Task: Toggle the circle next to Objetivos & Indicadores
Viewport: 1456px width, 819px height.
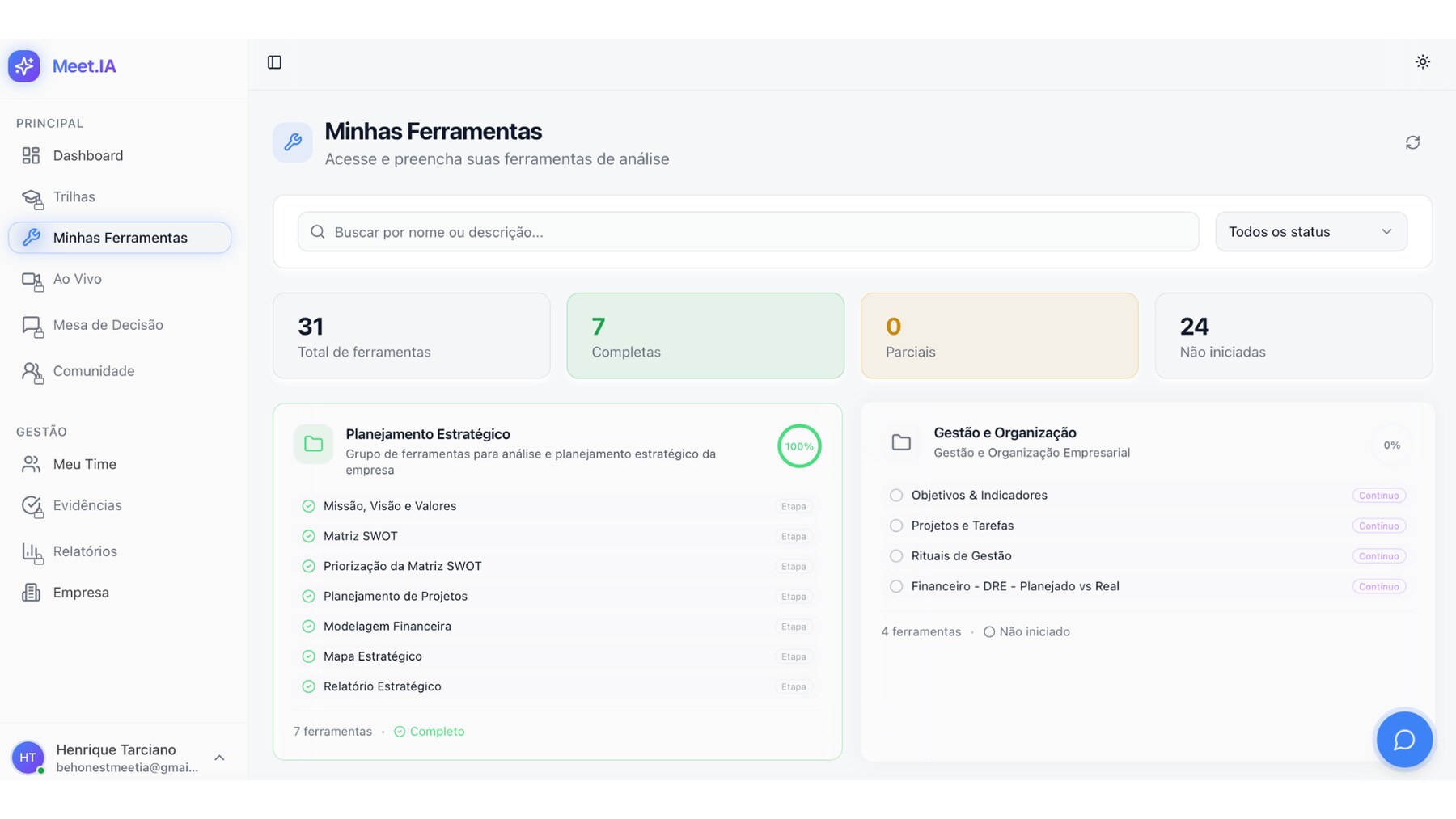Action: coord(896,496)
